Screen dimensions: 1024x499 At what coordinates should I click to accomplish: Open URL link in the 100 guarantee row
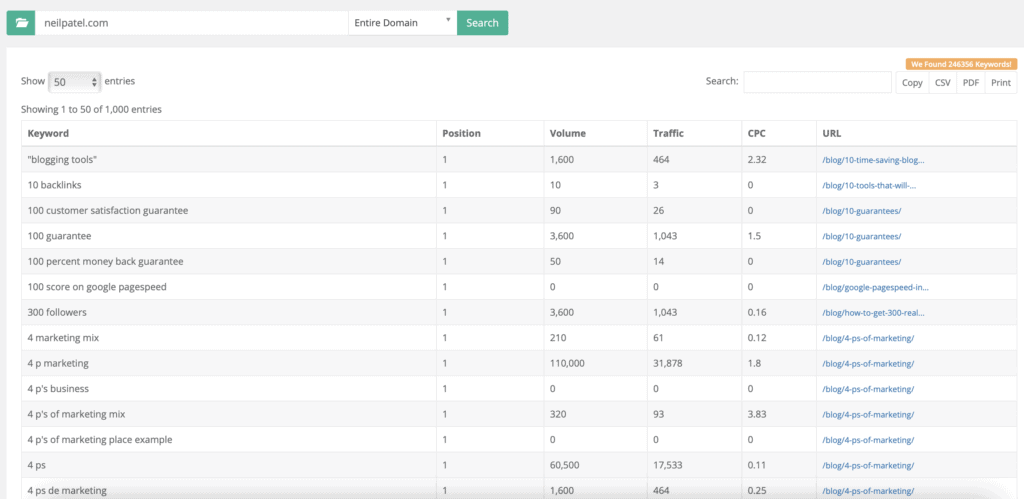tap(861, 236)
